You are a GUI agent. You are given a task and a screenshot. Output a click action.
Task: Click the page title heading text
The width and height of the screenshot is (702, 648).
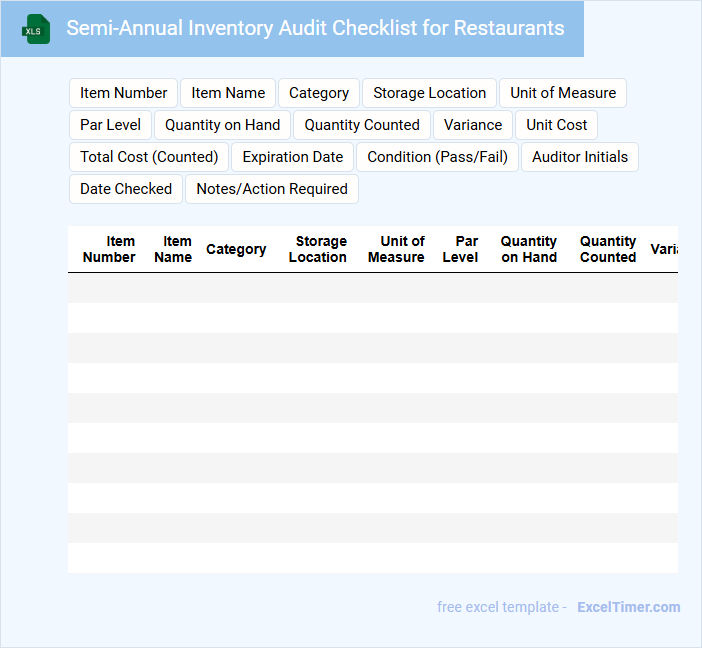[315, 28]
